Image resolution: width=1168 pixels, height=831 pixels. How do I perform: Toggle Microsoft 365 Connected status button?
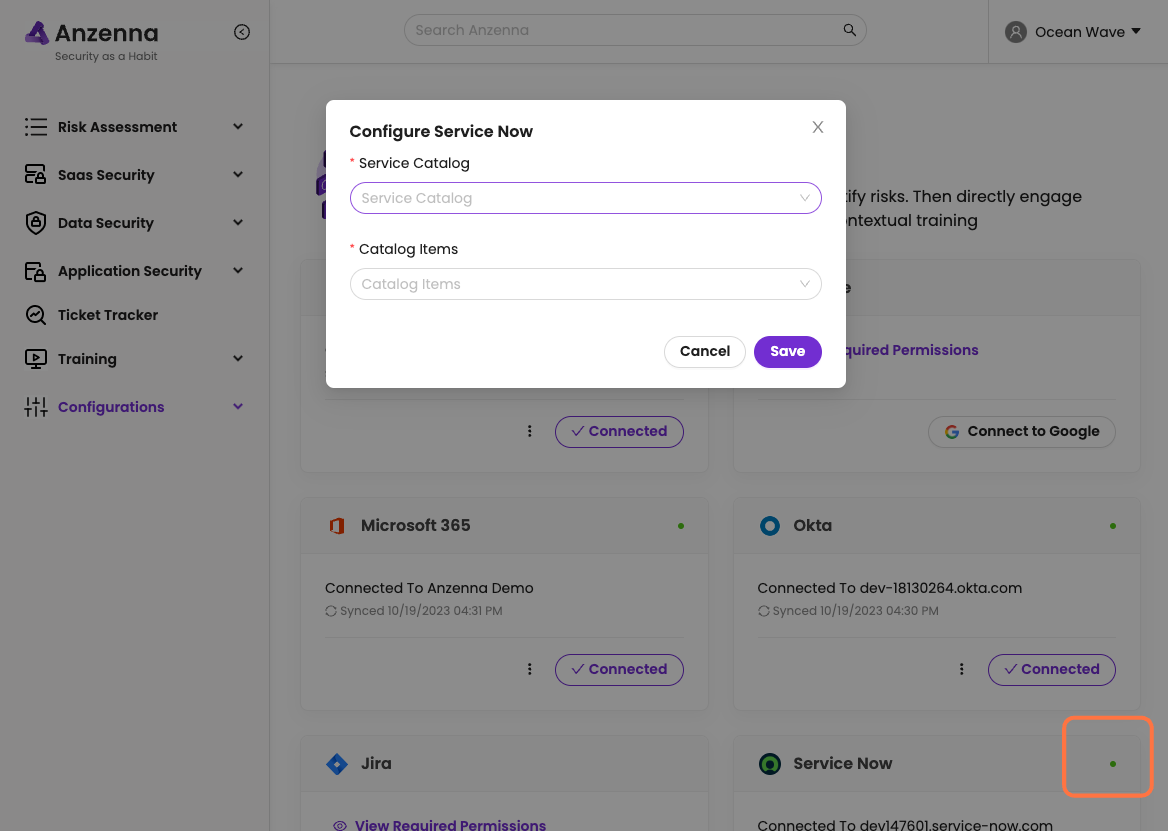[x=619, y=670]
